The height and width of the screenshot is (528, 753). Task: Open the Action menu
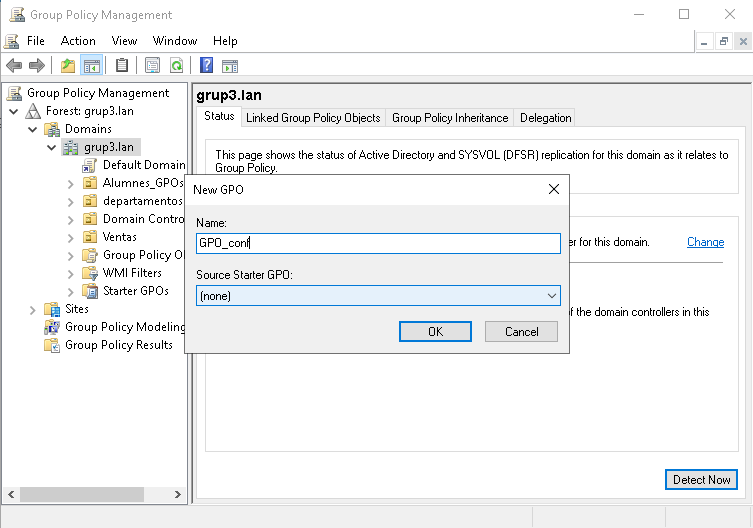point(78,41)
